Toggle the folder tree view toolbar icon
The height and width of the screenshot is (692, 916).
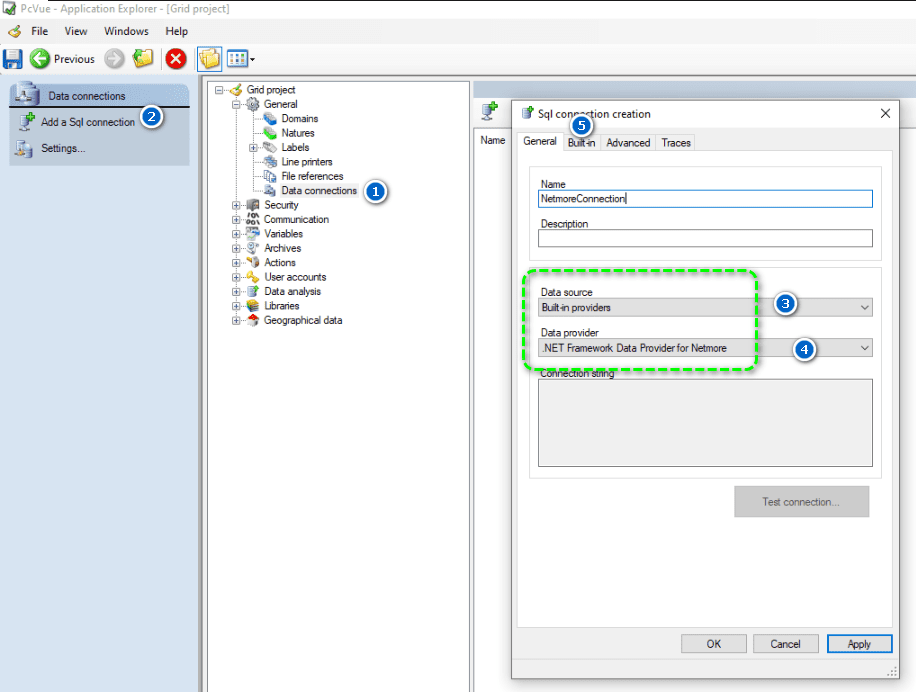pos(210,59)
